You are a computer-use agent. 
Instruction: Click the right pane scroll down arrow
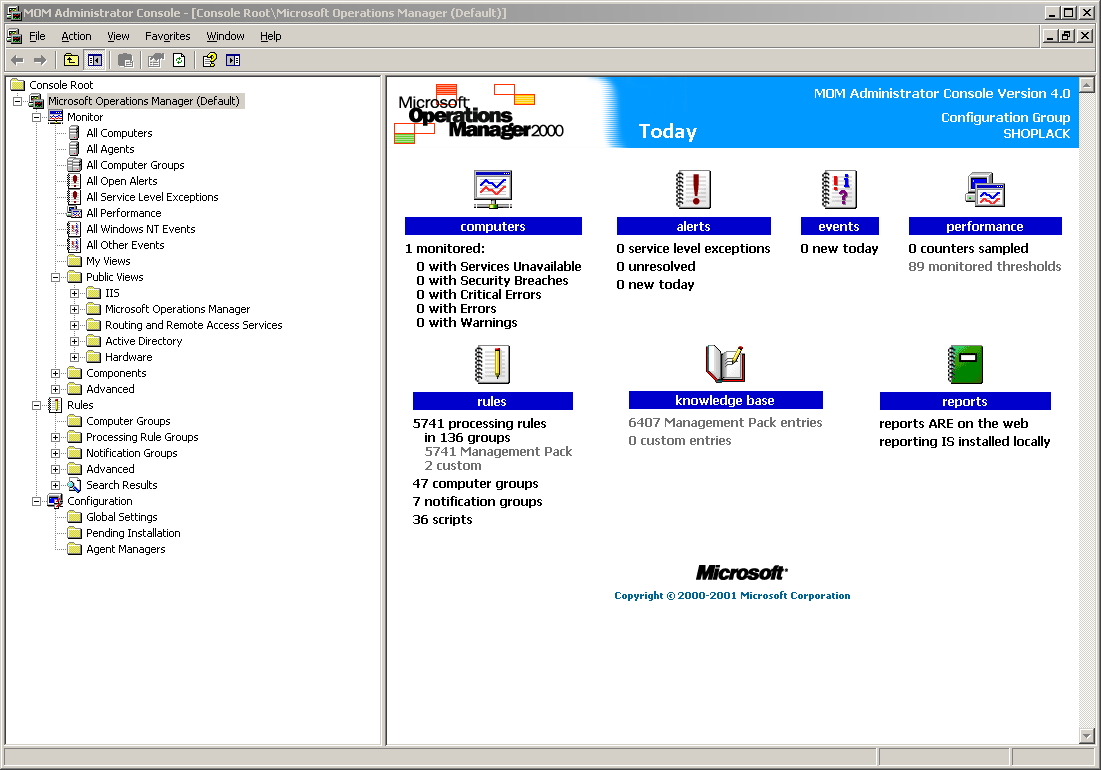[x=1087, y=736]
